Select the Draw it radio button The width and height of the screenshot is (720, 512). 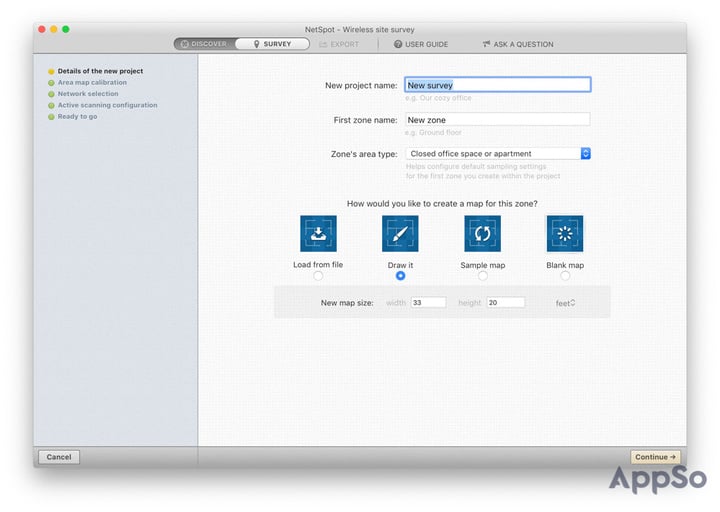tap(400, 276)
